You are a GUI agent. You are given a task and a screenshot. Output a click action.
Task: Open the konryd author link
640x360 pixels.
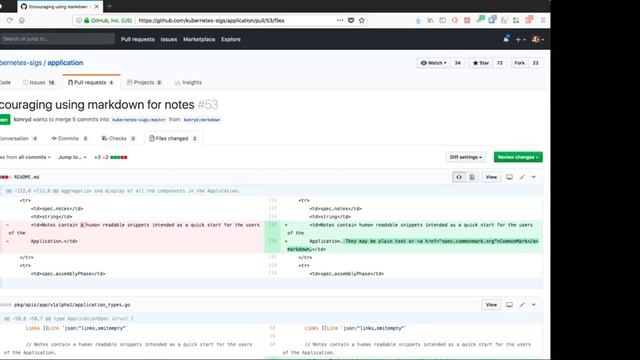pyautogui.click(x=22, y=120)
